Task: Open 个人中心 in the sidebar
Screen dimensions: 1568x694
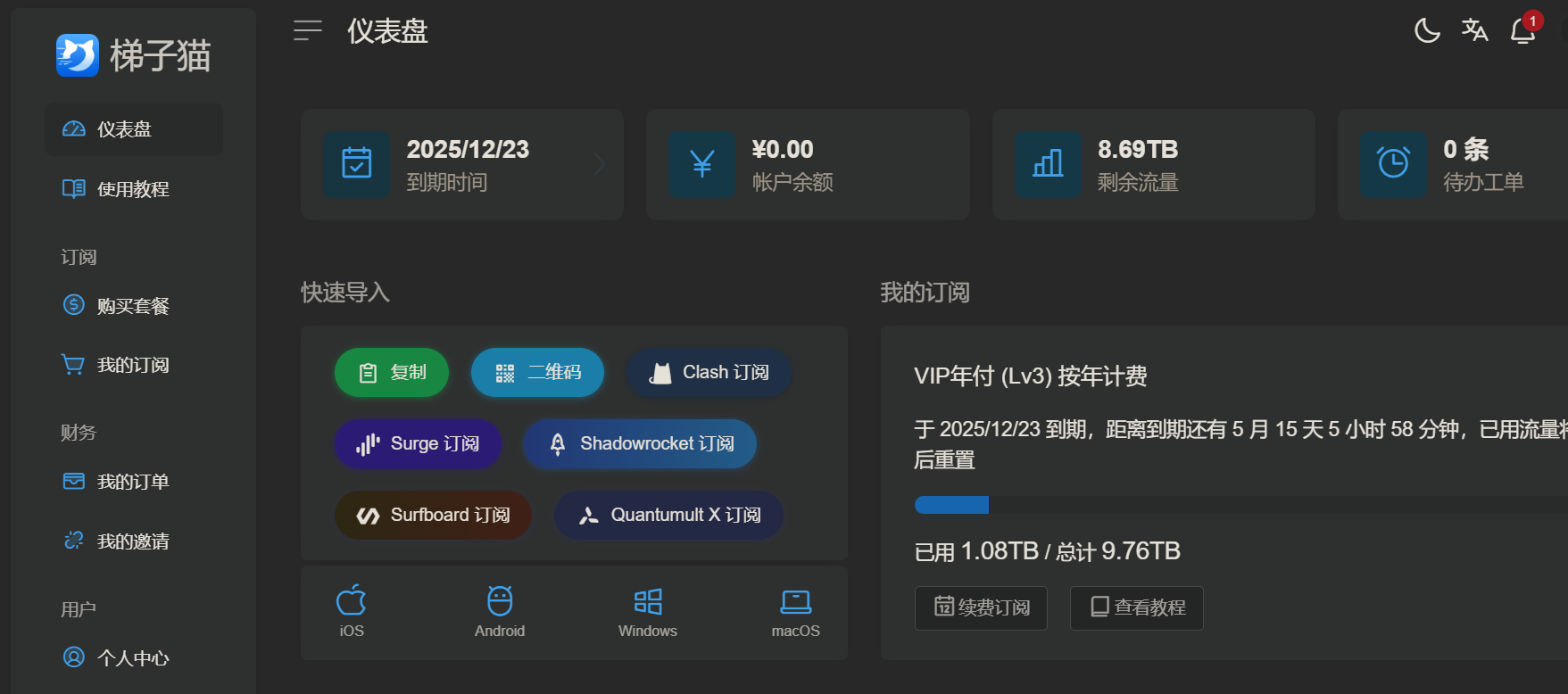Action: coord(134,658)
